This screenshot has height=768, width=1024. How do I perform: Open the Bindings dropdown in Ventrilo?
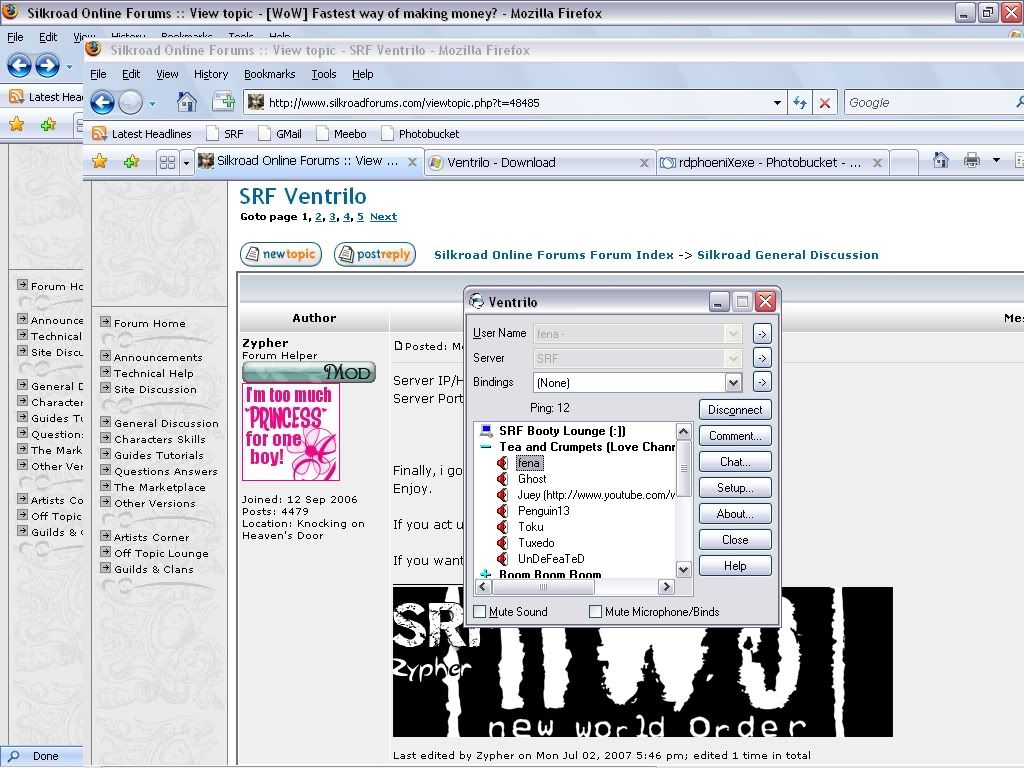click(x=733, y=383)
